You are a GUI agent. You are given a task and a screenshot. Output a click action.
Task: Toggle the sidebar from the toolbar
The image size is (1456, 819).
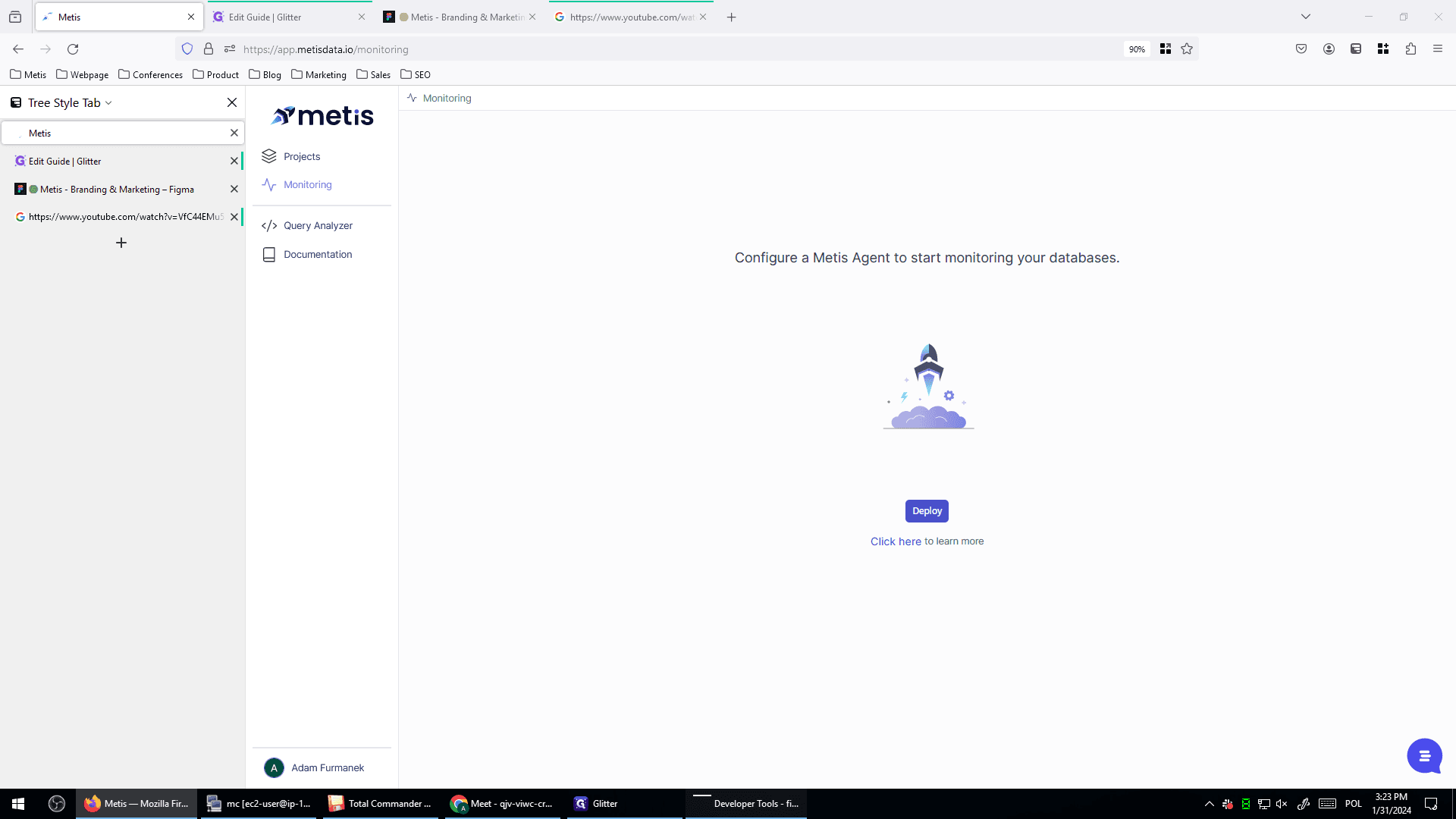click(1356, 49)
